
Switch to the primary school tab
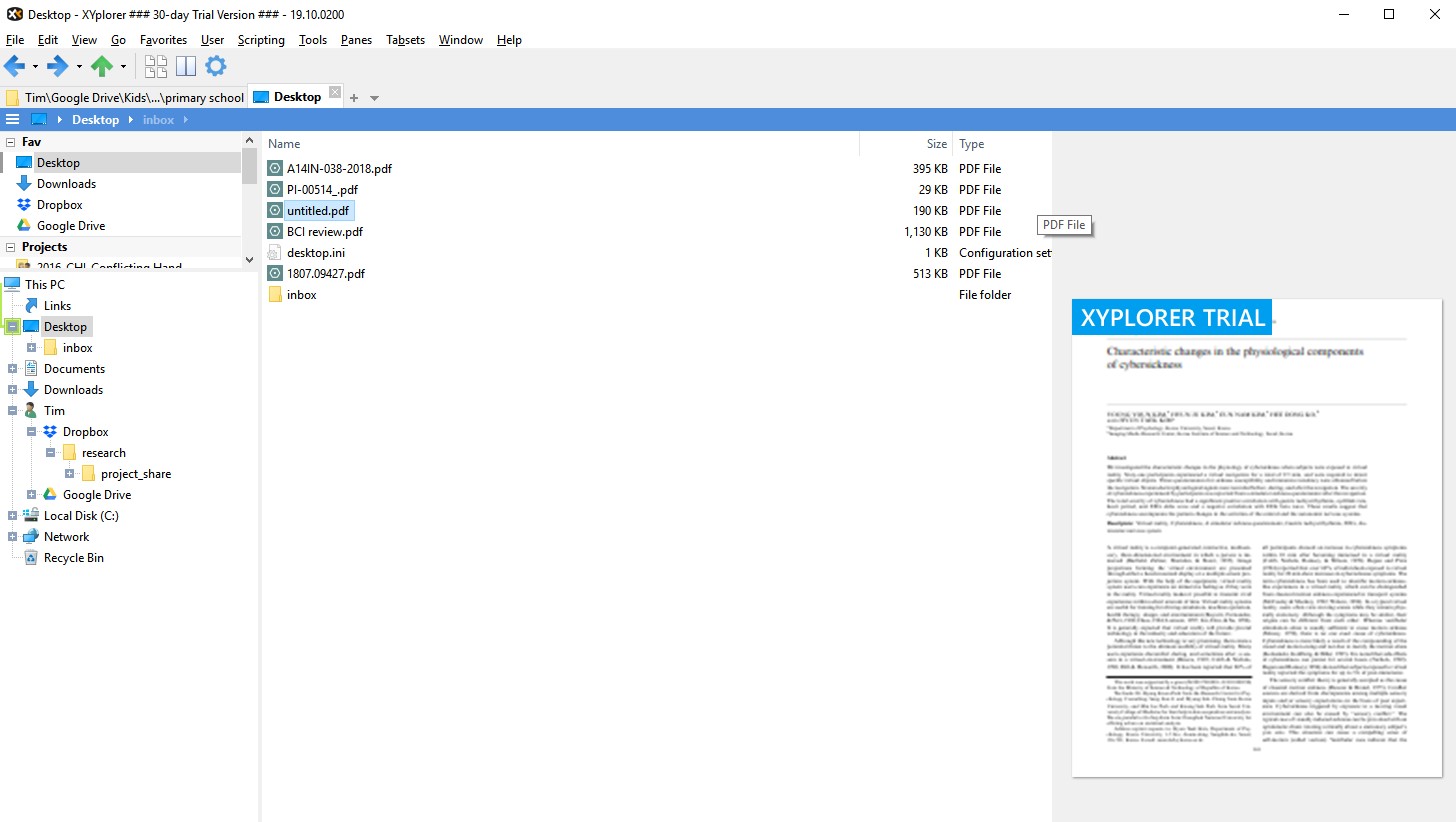pyautogui.click(x=130, y=97)
